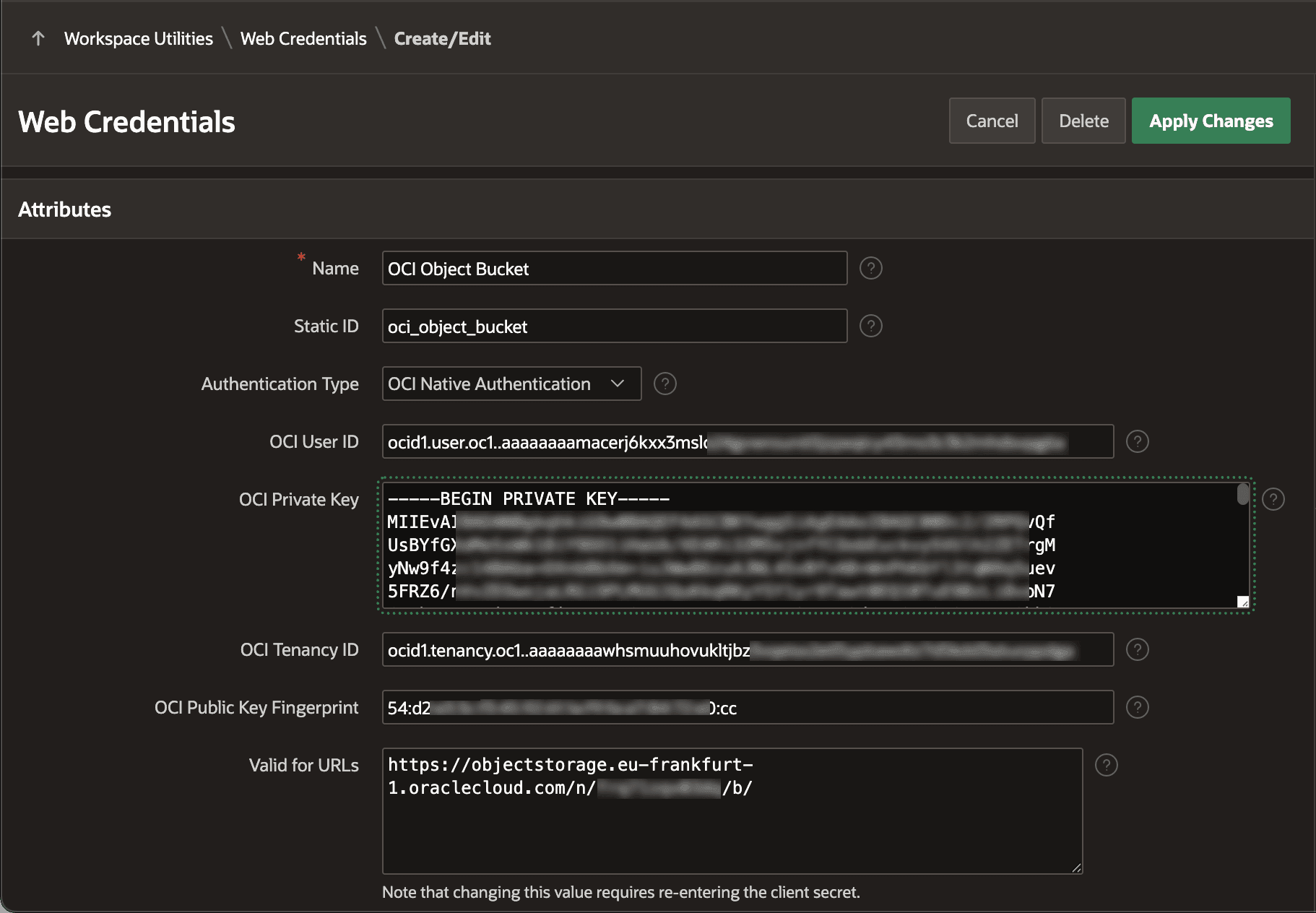1316x913 pixels.
Task: Focus the Name input field
Action: click(x=614, y=268)
